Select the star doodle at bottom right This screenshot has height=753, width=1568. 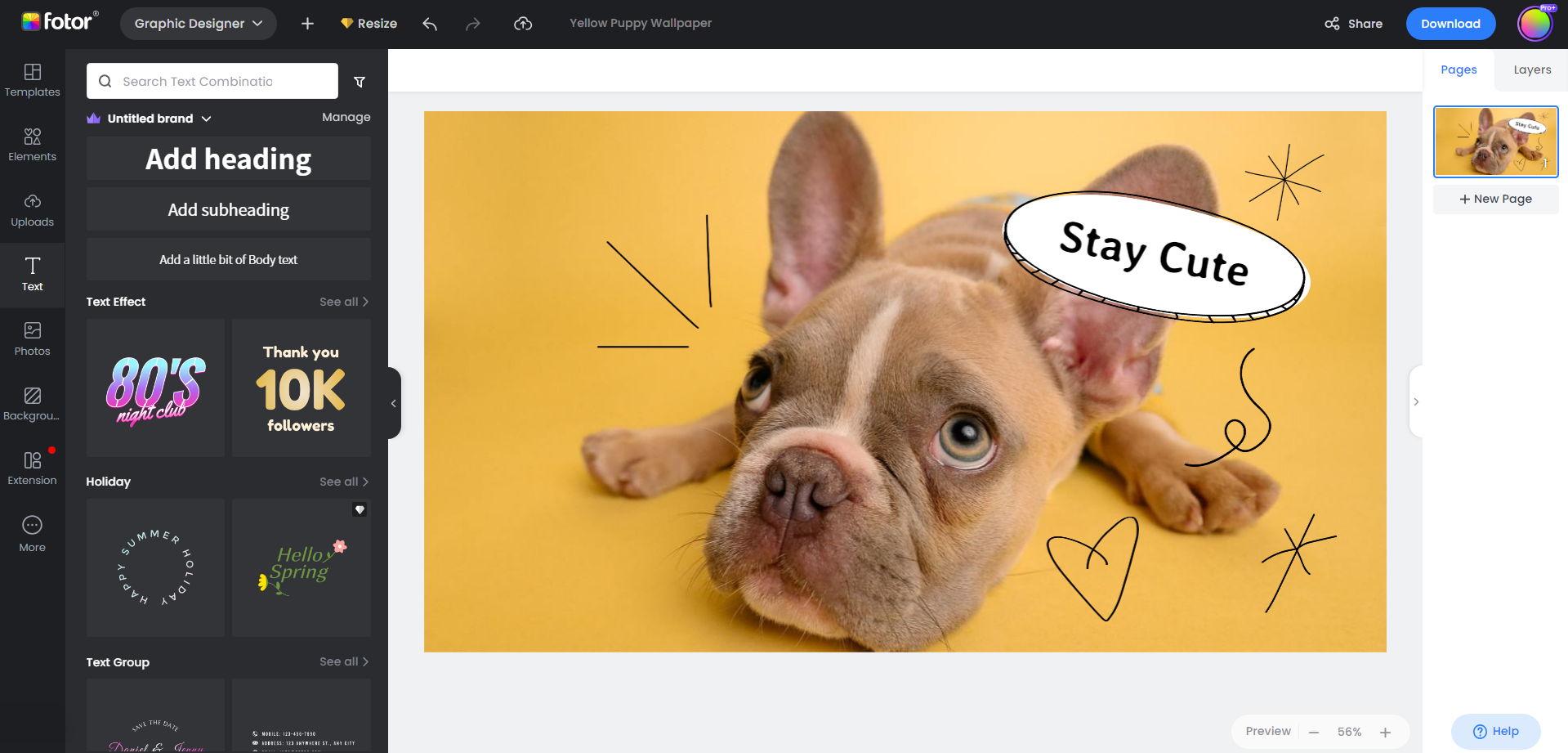click(1298, 563)
